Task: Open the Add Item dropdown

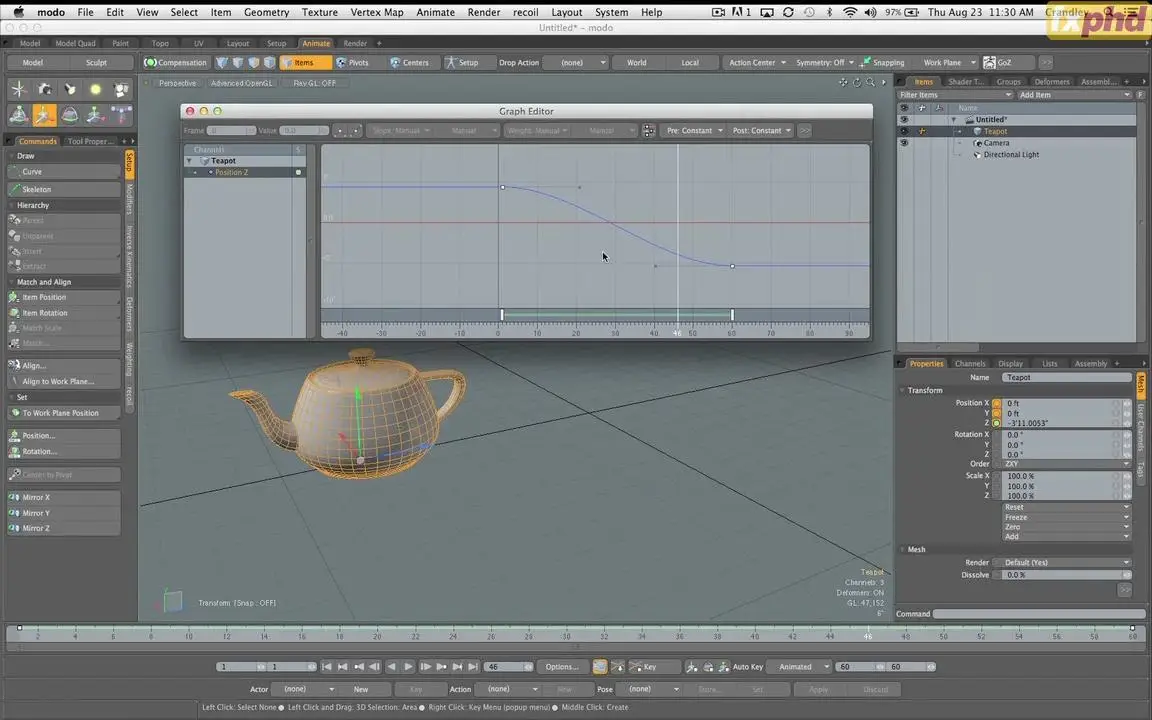Action: (x=1074, y=95)
